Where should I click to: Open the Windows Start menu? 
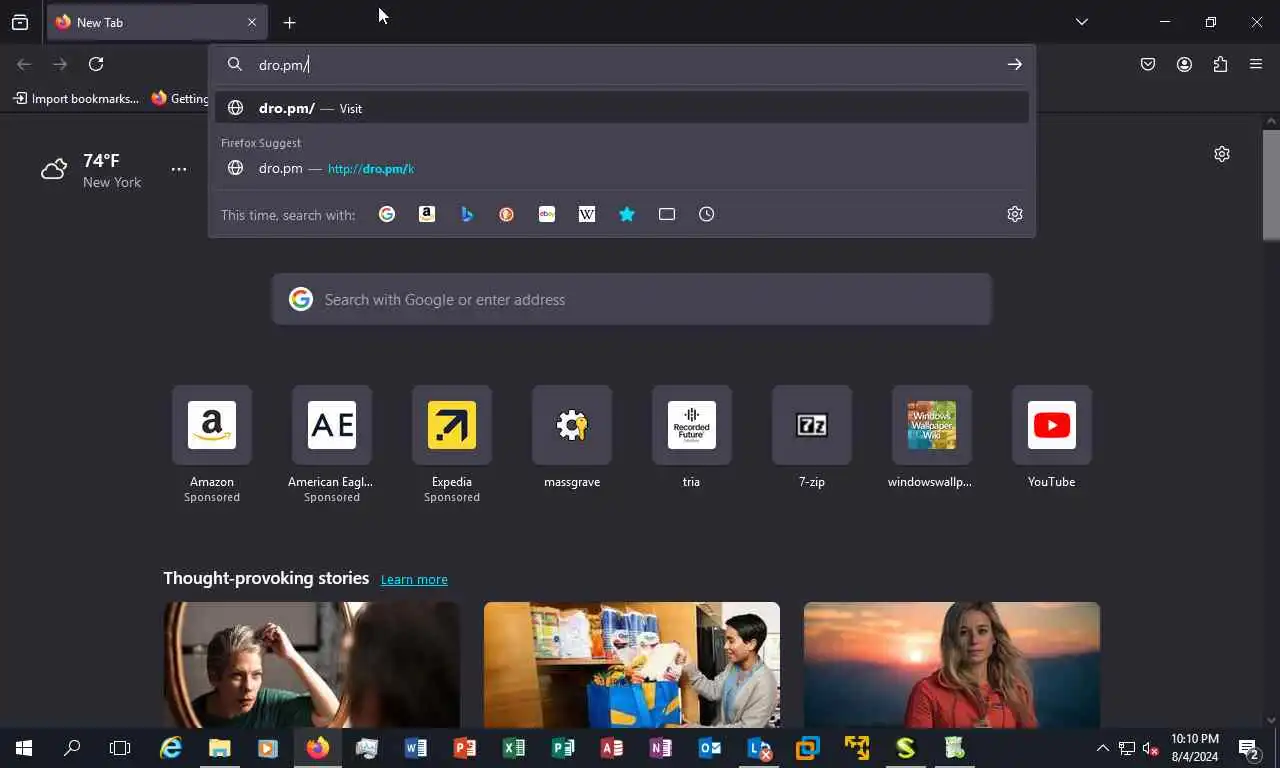click(x=24, y=748)
